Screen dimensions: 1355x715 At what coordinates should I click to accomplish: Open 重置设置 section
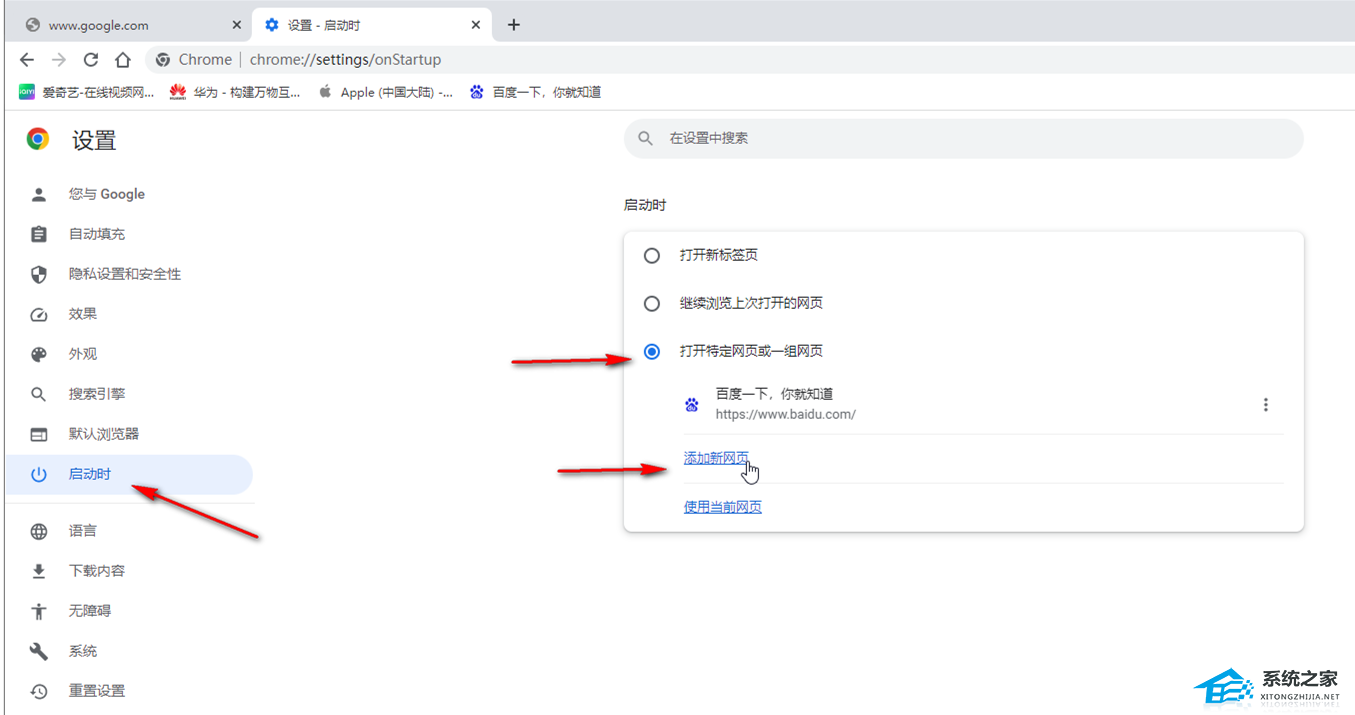[97, 691]
